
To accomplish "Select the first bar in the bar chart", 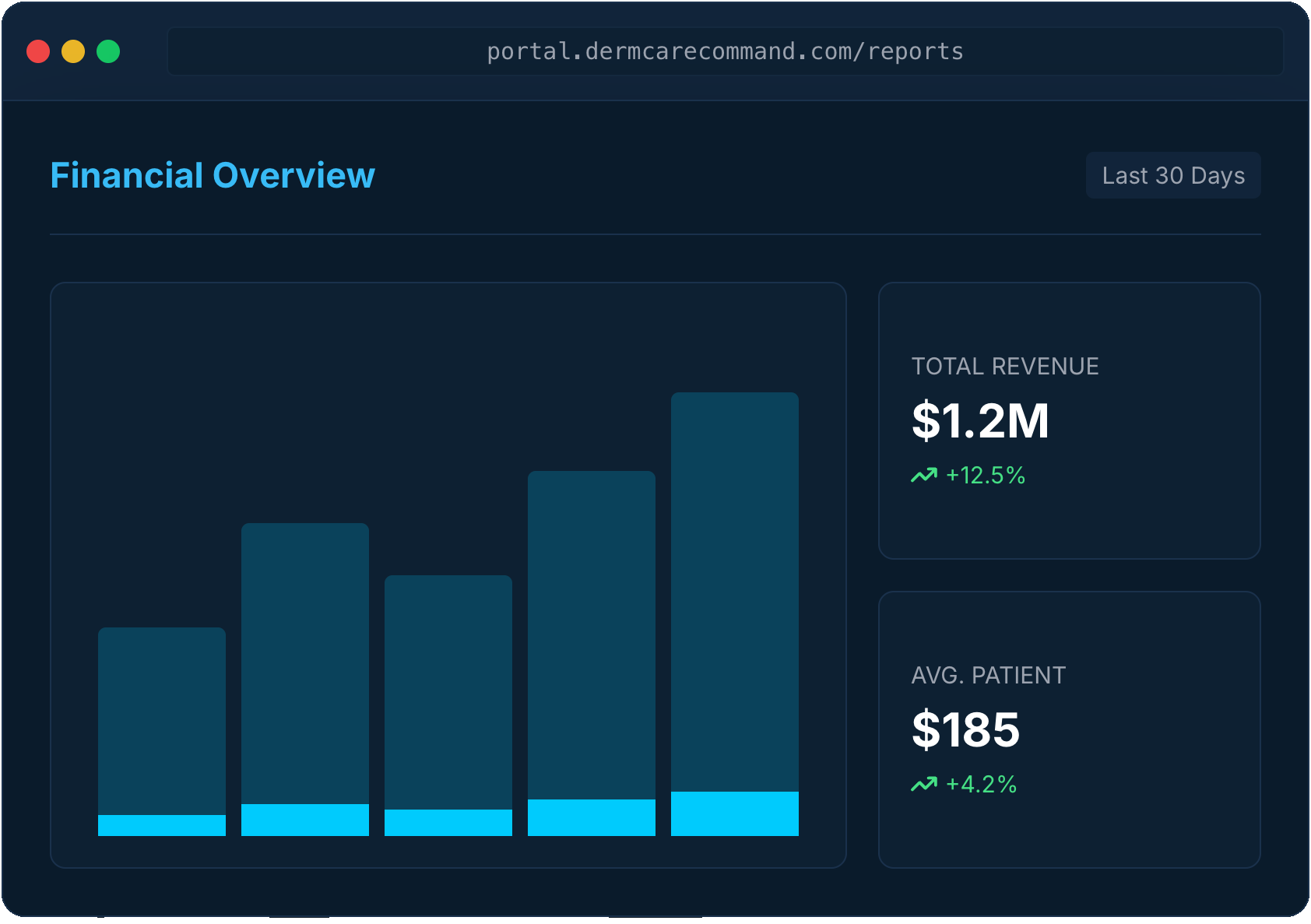I will click(161, 732).
